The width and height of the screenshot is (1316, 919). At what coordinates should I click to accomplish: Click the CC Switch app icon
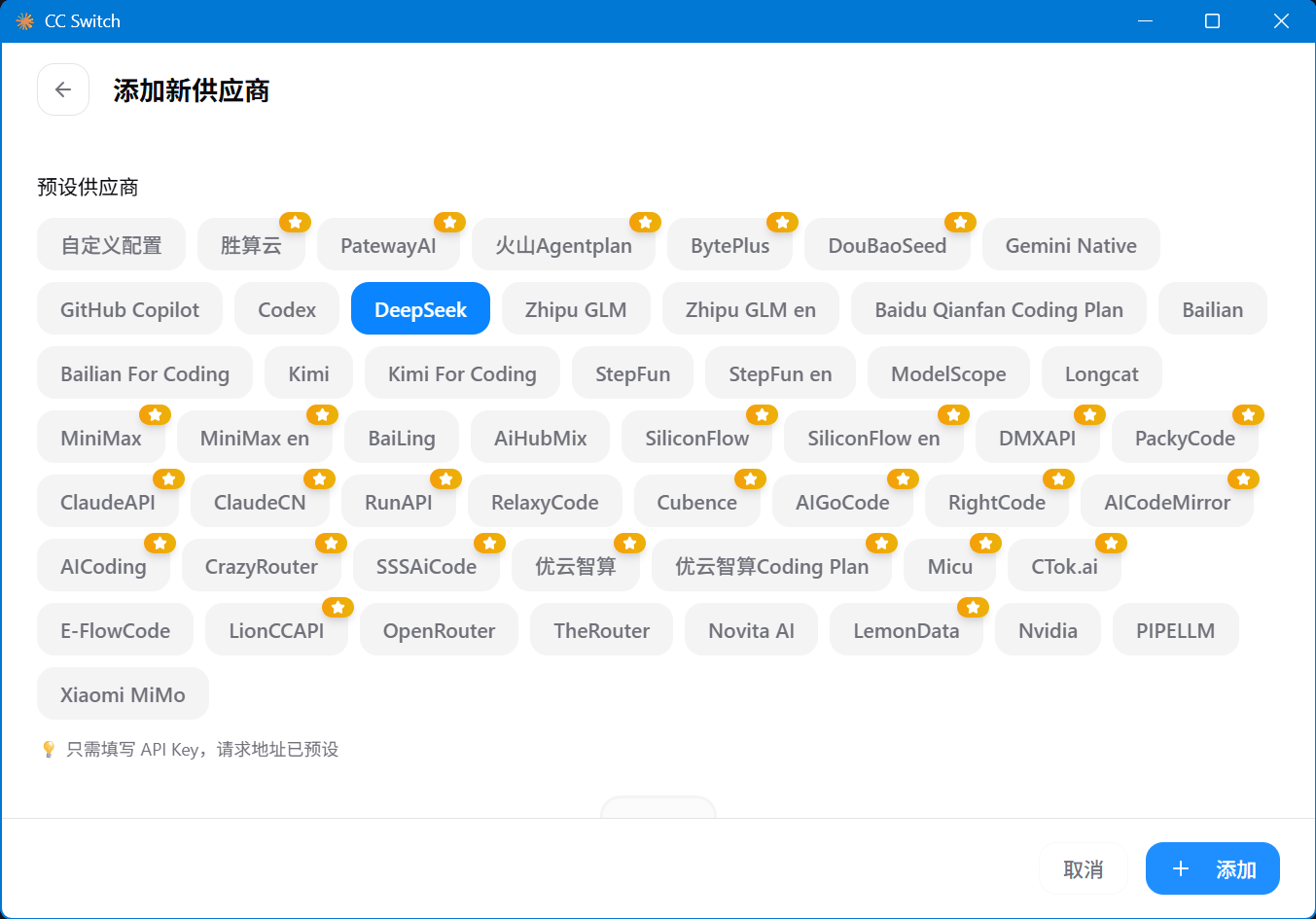(x=25, y=21)
